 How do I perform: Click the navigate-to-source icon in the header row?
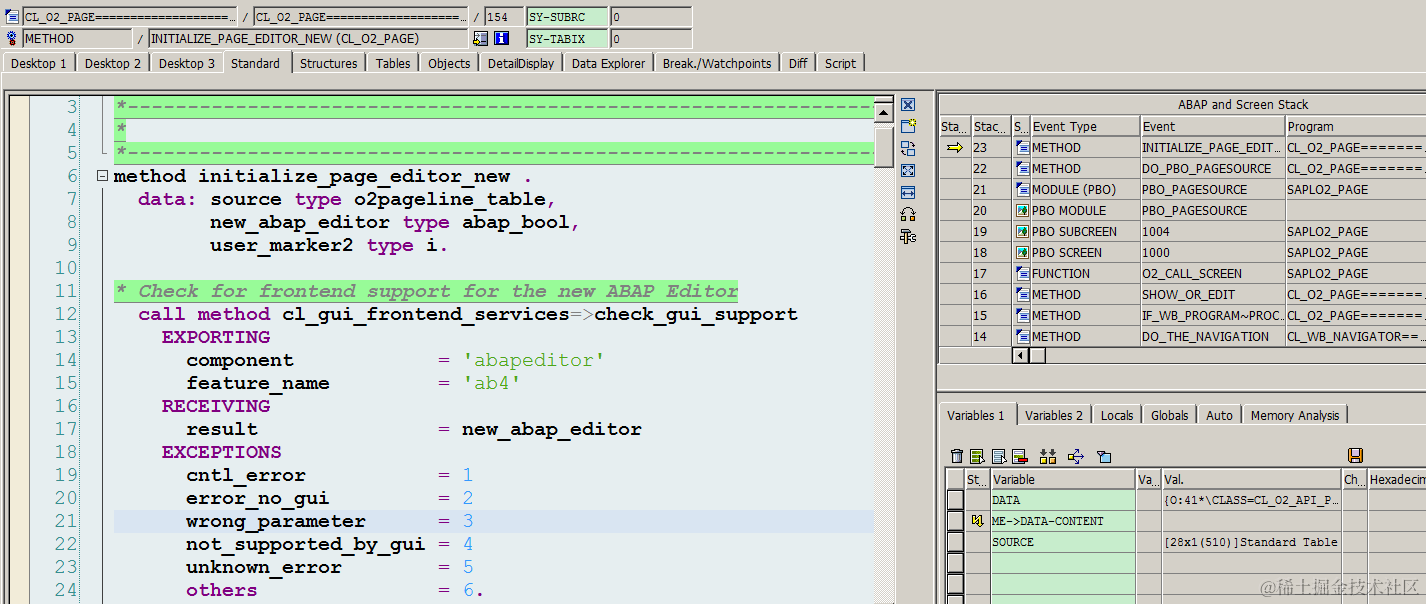click(x=480, y=38)
